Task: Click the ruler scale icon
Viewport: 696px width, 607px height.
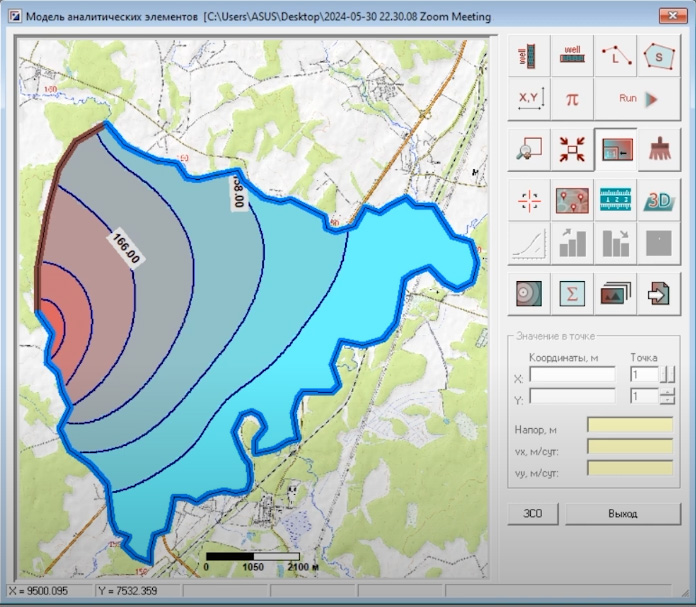Action: pos(615,200)
